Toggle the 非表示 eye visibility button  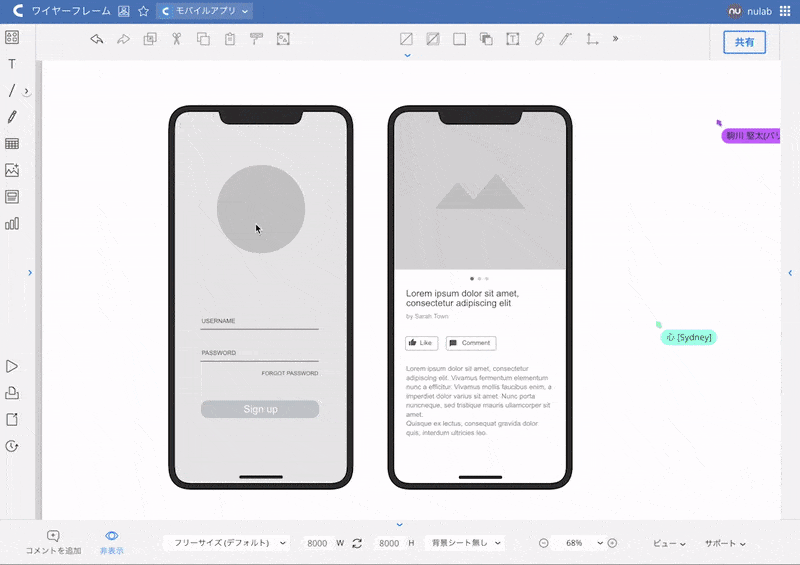112,542
